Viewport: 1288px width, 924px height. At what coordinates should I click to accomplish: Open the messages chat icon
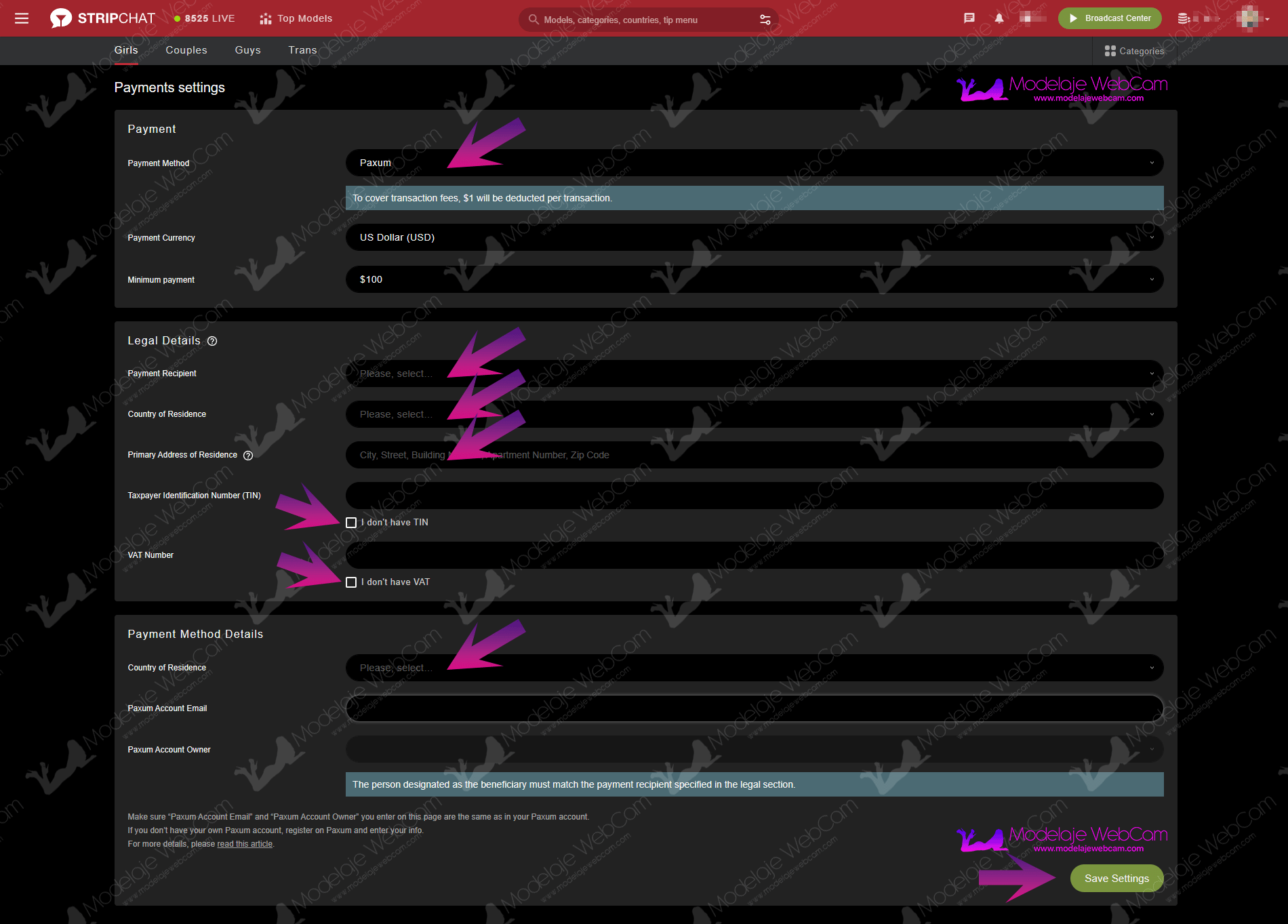coord(969,18)
